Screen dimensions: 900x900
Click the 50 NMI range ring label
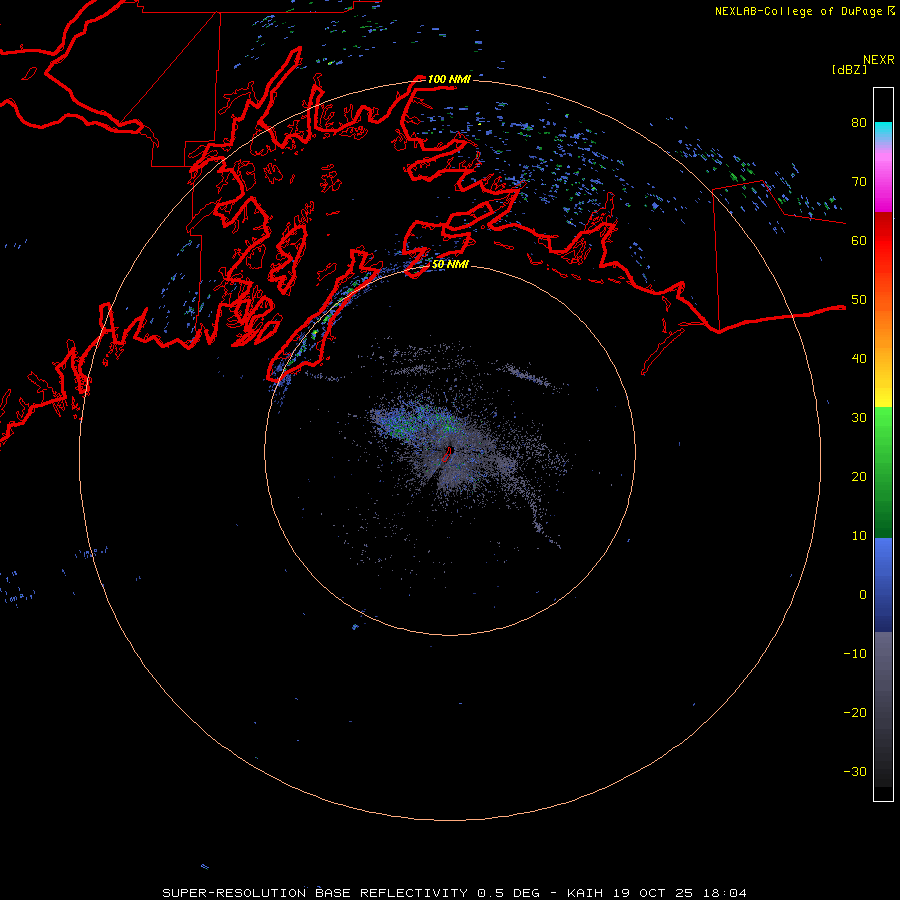pos(450,264)
